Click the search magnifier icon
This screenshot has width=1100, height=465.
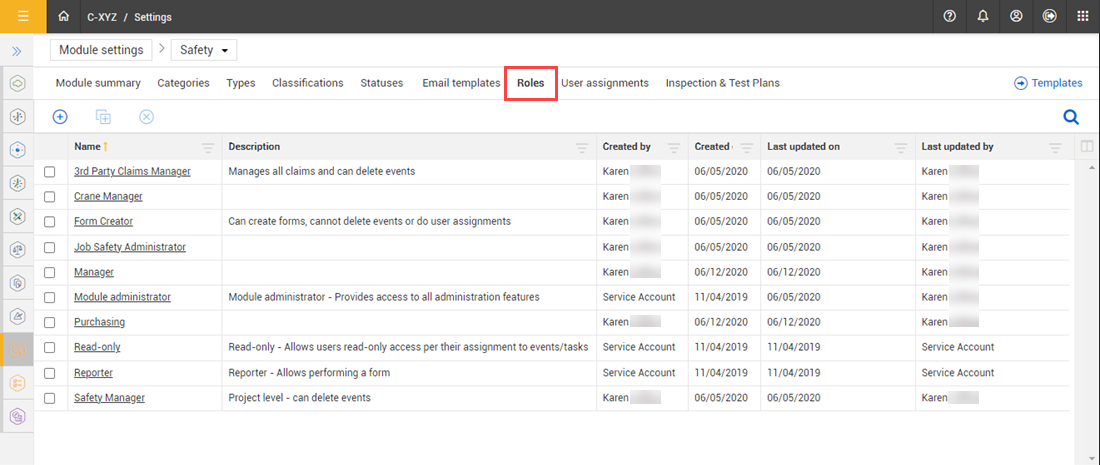pyautogui.click(x=1070, y=117)
